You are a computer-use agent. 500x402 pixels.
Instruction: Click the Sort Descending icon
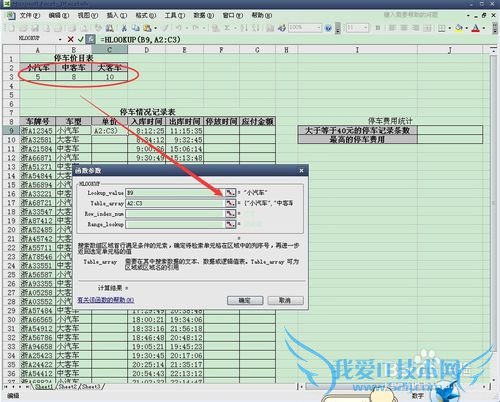[x=256, y=28]
